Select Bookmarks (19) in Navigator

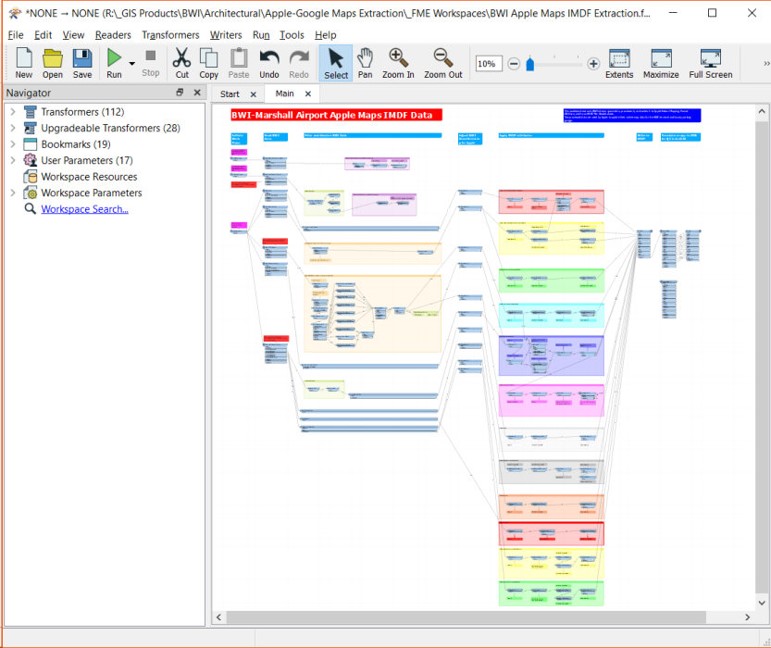pos(76,145)
